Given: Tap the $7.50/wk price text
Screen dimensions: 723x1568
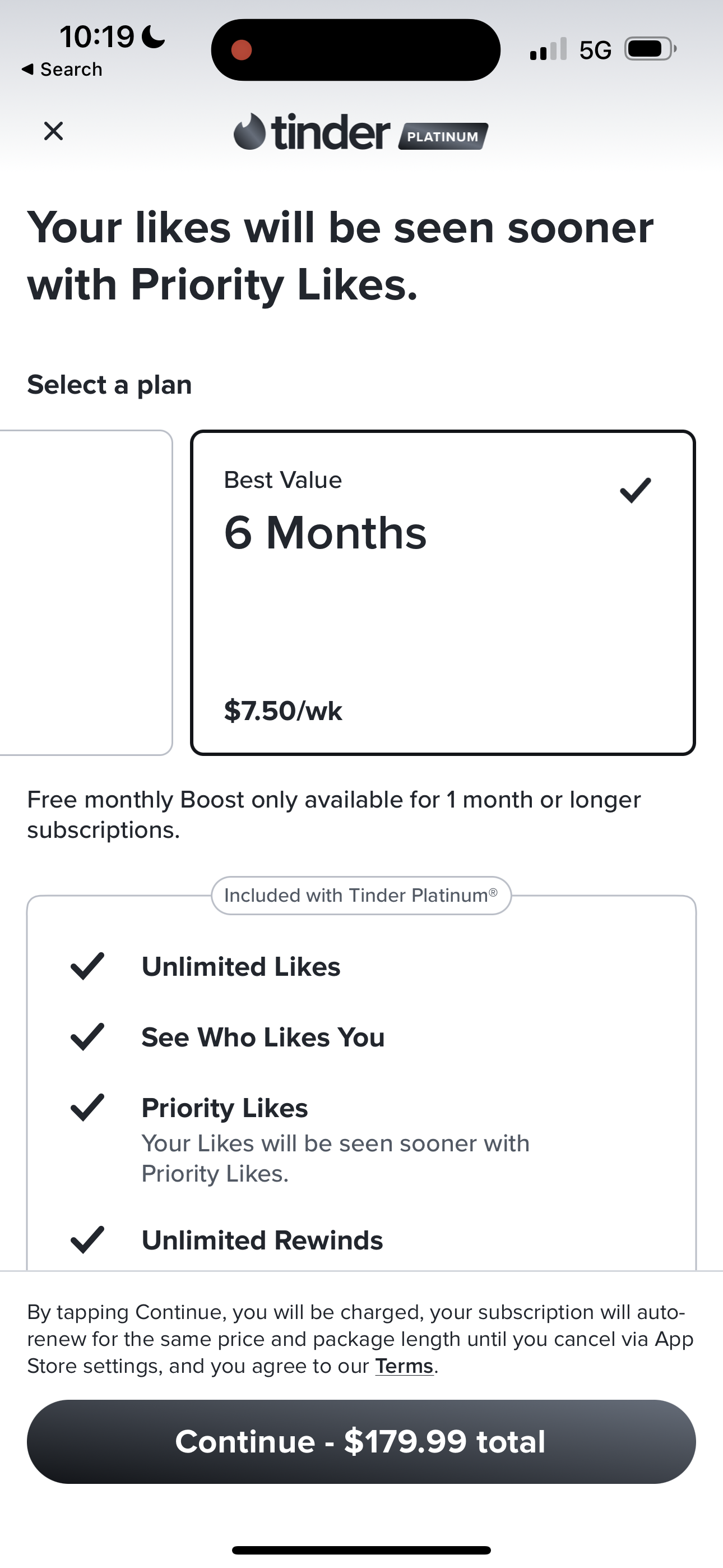Looking at the screenshot, I should click(x=283, y=711).
